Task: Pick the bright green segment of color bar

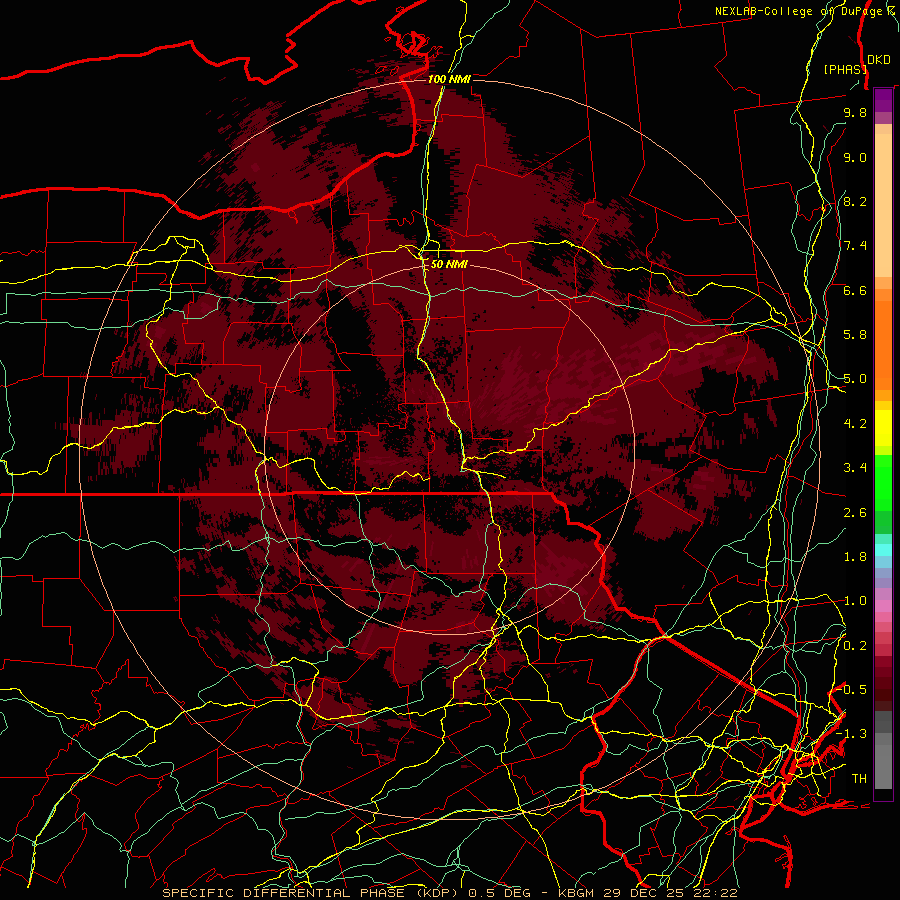Action: [x=883, y=481]
